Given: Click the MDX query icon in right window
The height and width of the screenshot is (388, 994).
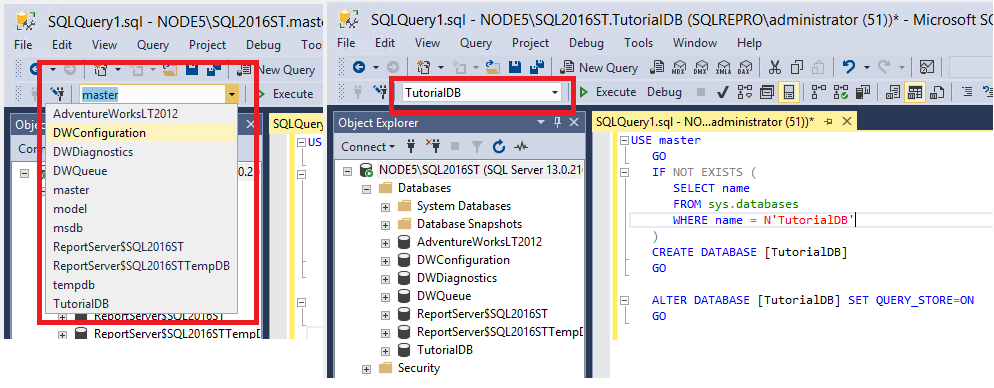Looking at the screenshot, I should pos(680,67).
